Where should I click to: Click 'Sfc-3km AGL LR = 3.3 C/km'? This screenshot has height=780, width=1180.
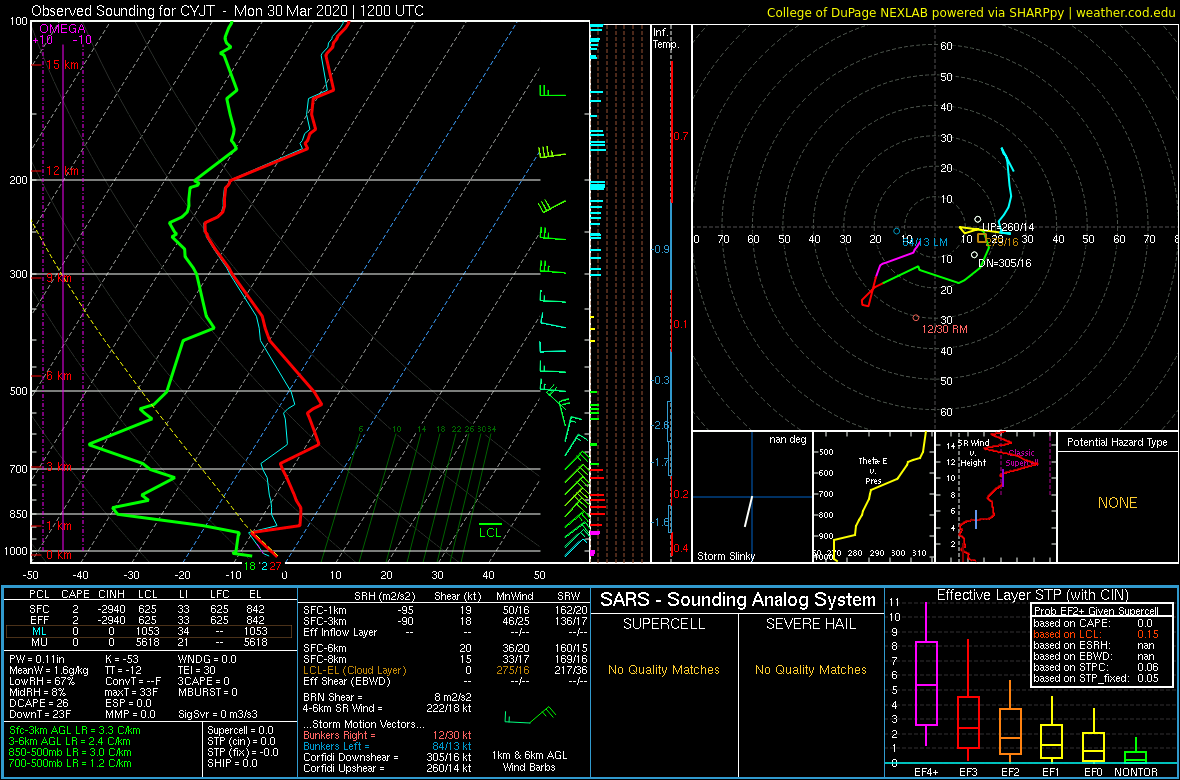[x=75, y=730]
